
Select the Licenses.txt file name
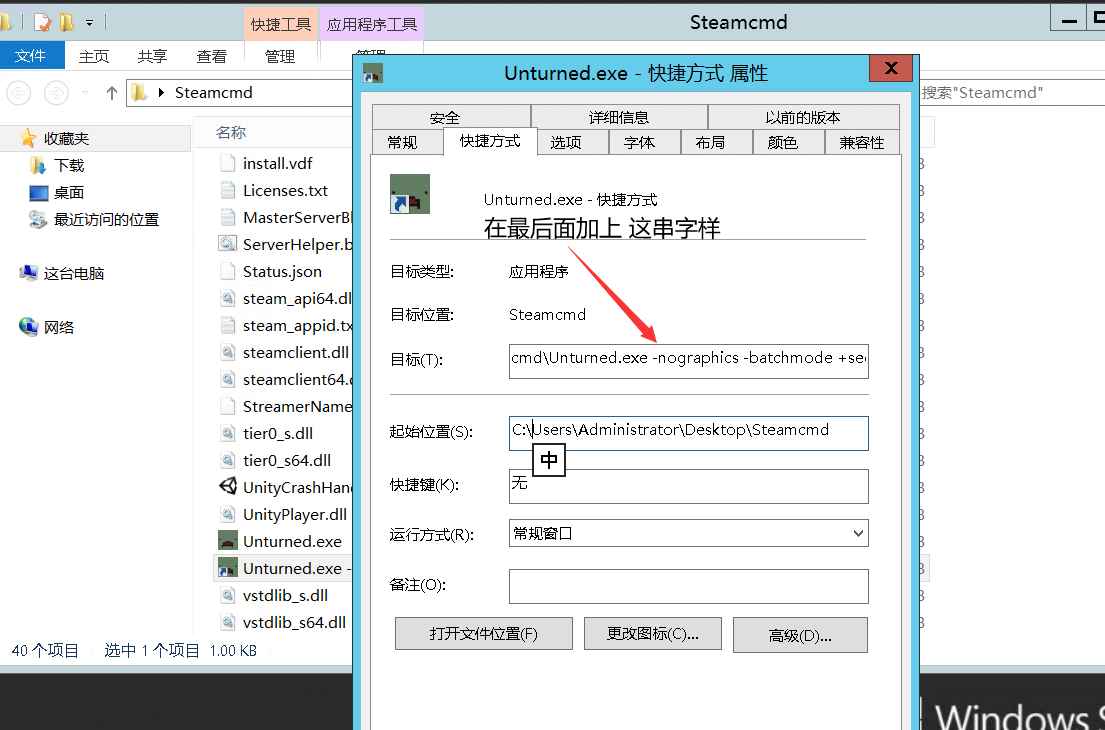(285, 190)
